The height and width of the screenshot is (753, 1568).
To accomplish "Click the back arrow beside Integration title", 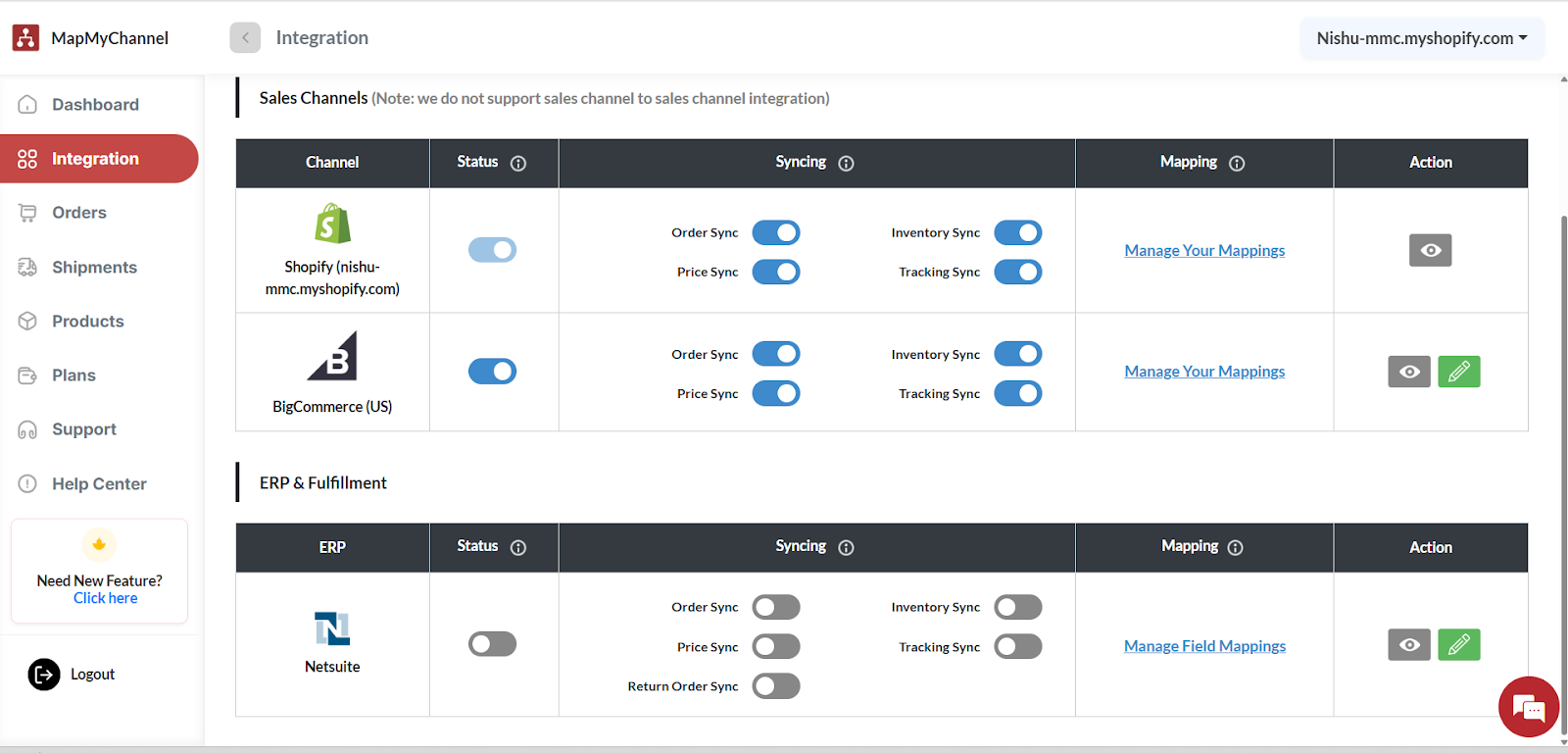I will (245, 37).
